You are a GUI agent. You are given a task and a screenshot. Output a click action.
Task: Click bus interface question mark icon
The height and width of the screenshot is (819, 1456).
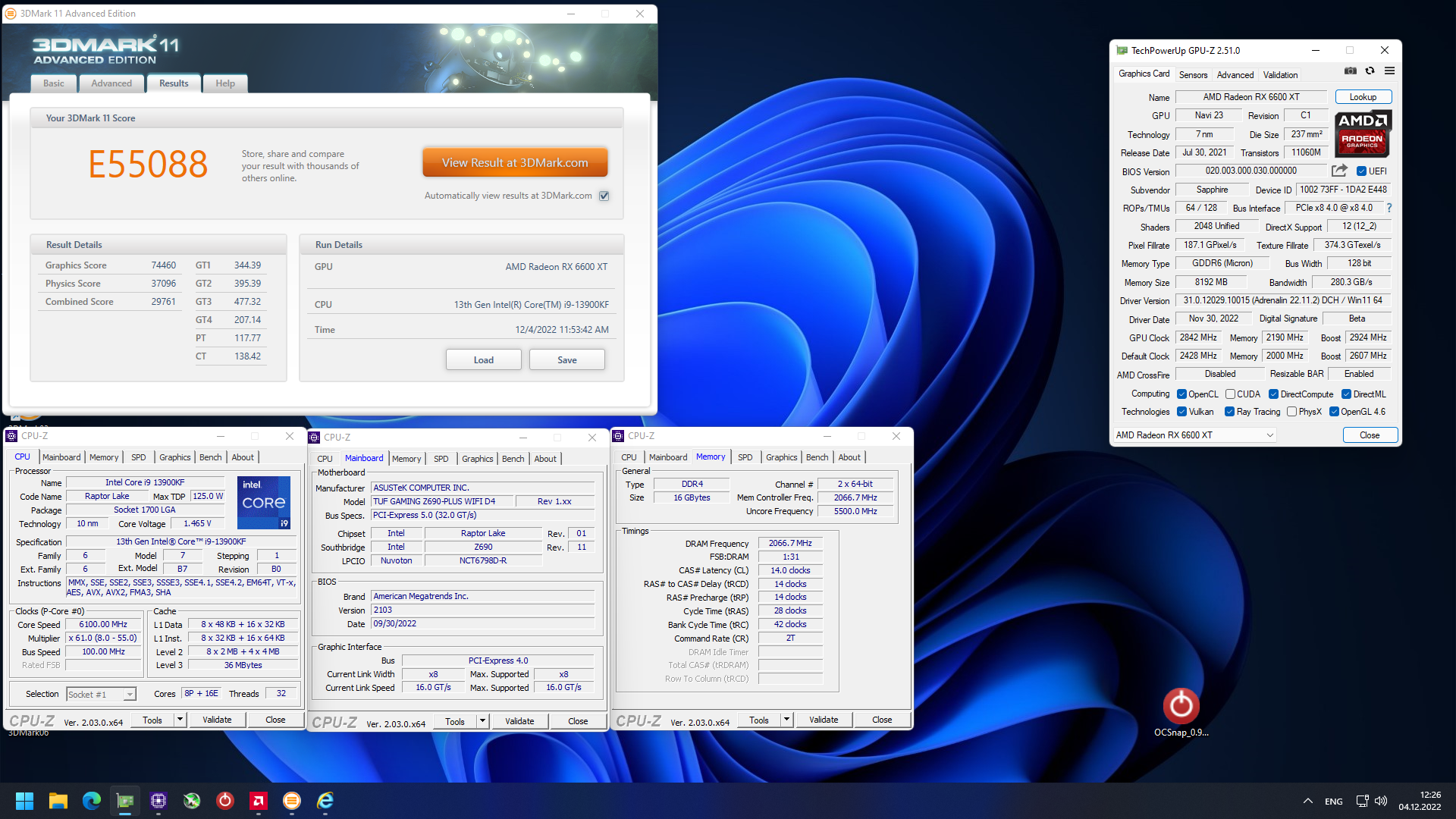point(1389,208)
